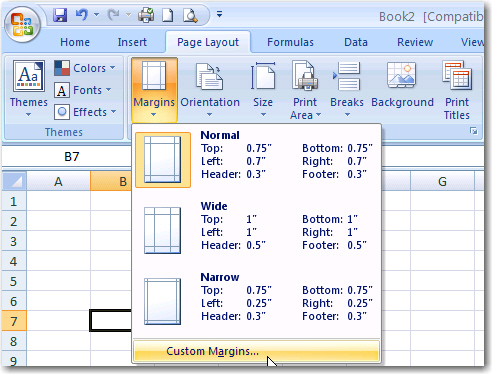Open the theme Effects dropdown
Image resolution: width=492 pixels, height=374 pixels.
pyautogui.click(x=86, y=112)
